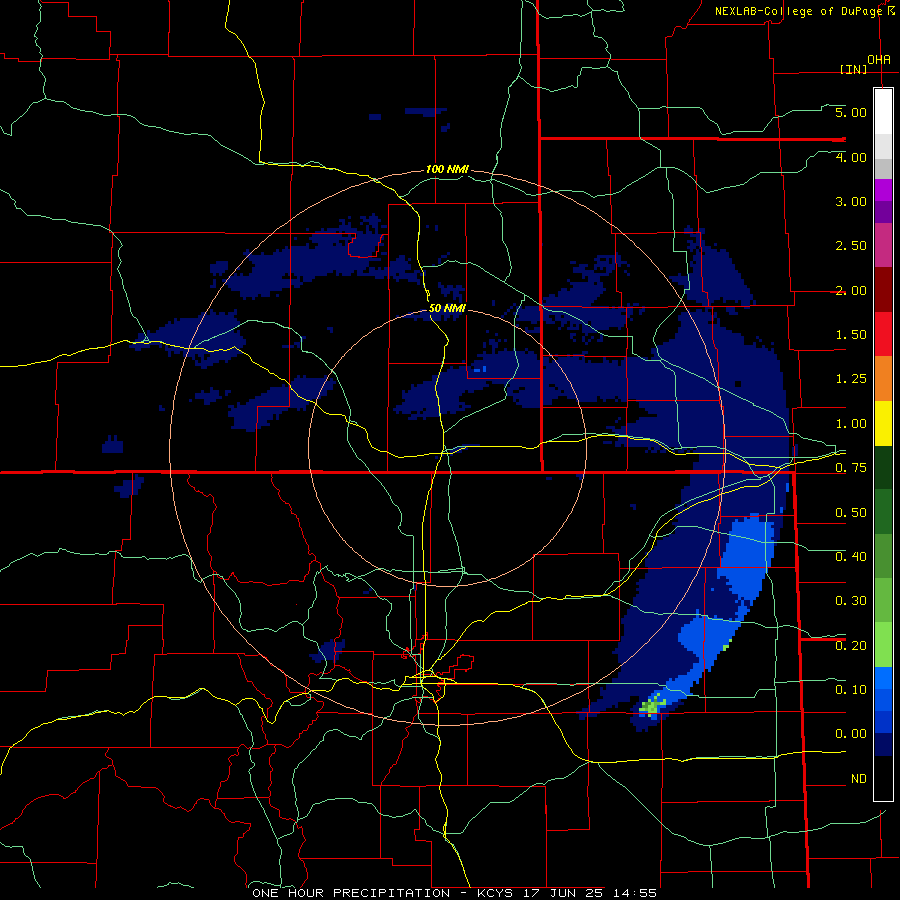Click the 2.00 legend value

click(851, 290)
